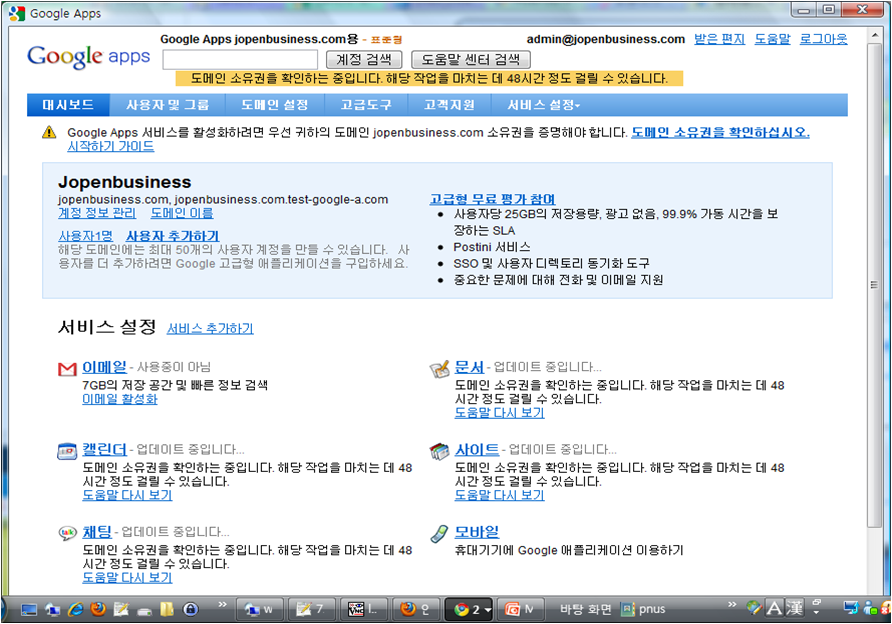The height and width of the screenshot is (624, 892).
Task: Click the IME 'A' language mode icon
Action: 774,608
